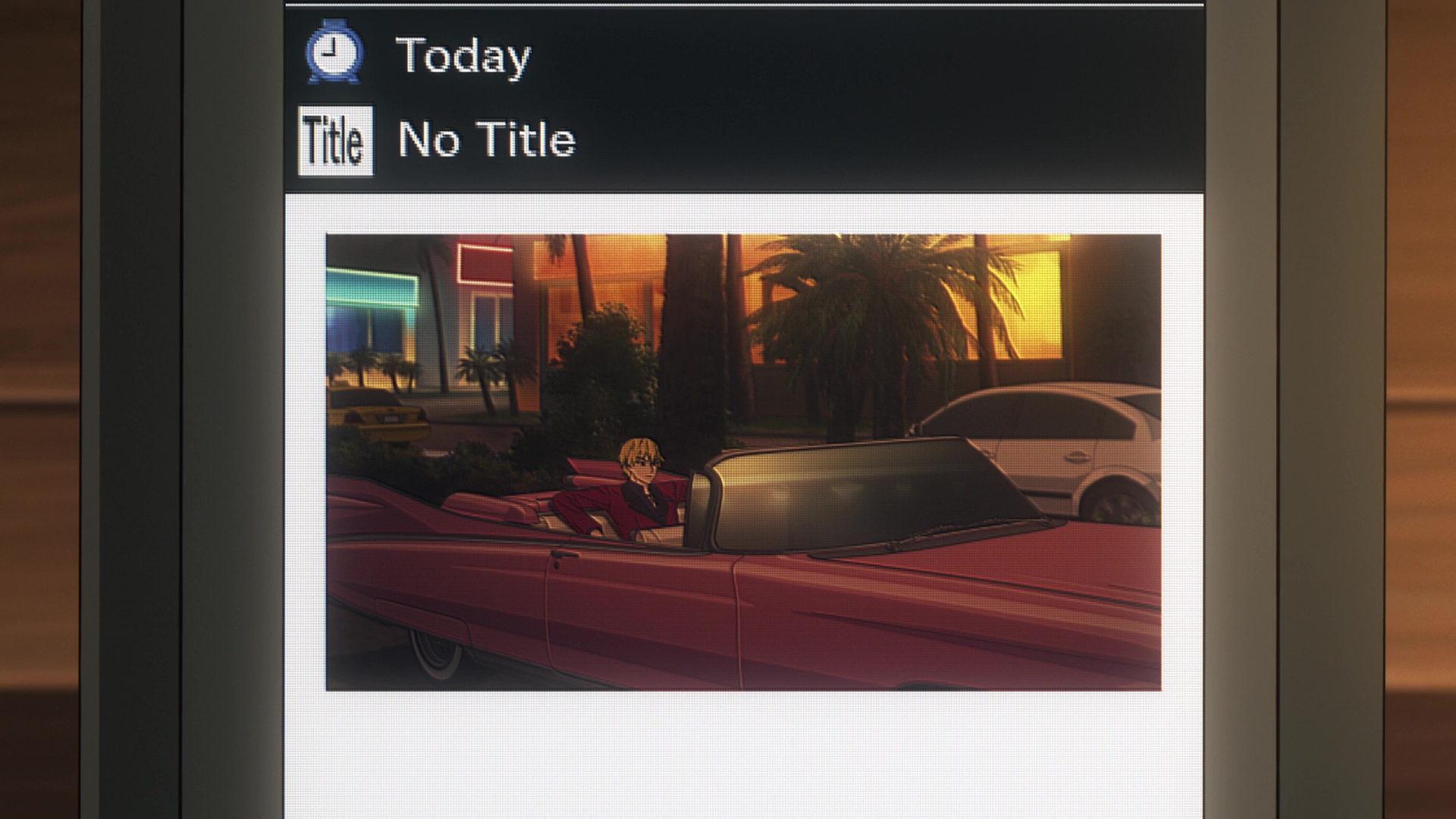Click the whitewall tire of pink car
The image size is (1456, 819).
pyautogui.click(x=436, y=652)
